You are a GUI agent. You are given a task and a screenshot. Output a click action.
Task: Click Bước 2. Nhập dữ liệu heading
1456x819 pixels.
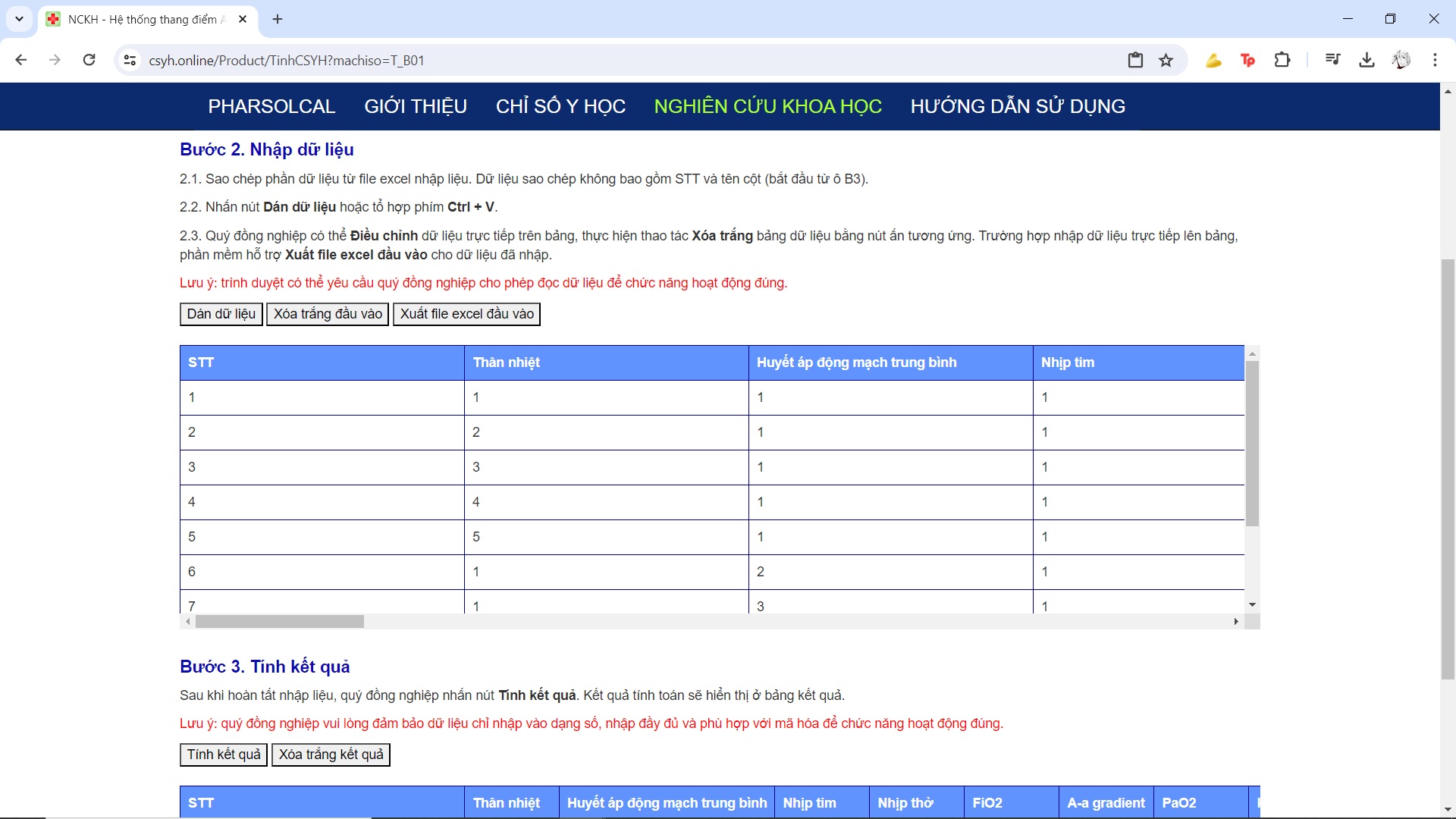point(267,149)
